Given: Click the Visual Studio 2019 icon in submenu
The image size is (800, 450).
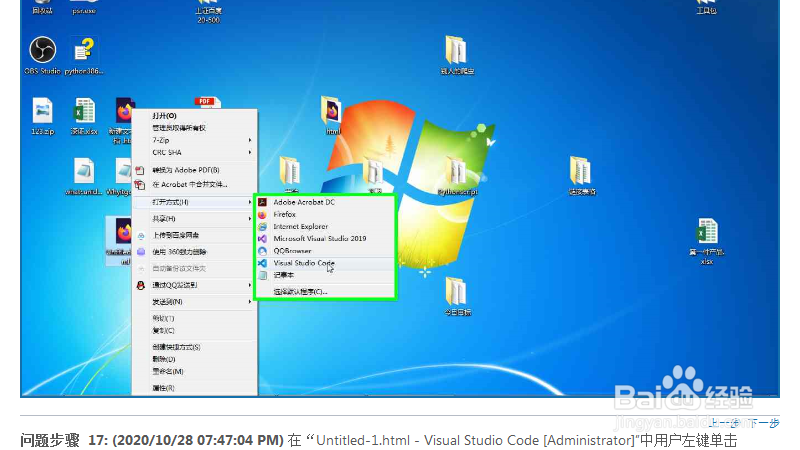Looking at the screenshot, I should 262,238.
